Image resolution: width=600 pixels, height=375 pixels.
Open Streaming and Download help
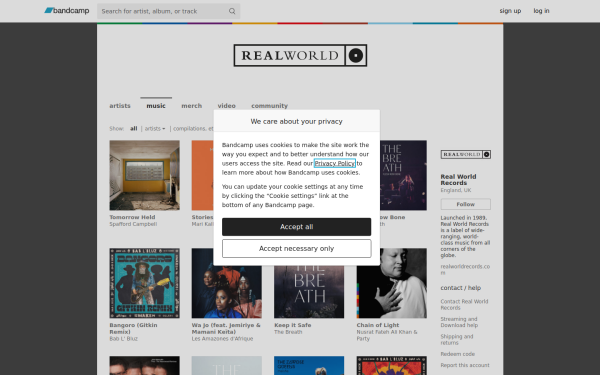tap(459, 322)
